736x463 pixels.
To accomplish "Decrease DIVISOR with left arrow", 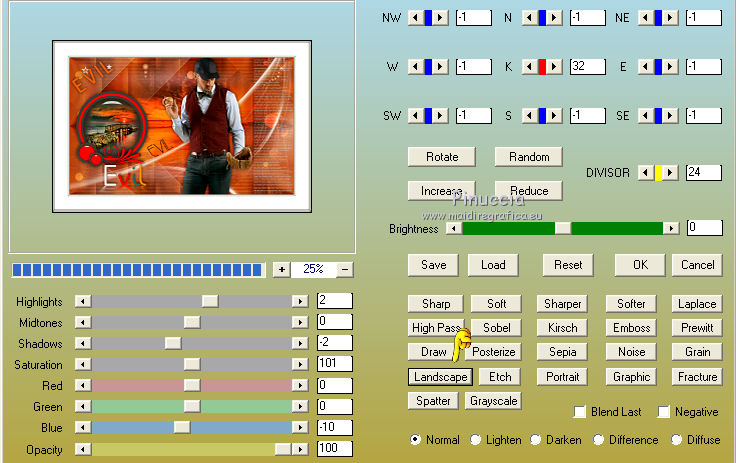I will coord(645,173).
